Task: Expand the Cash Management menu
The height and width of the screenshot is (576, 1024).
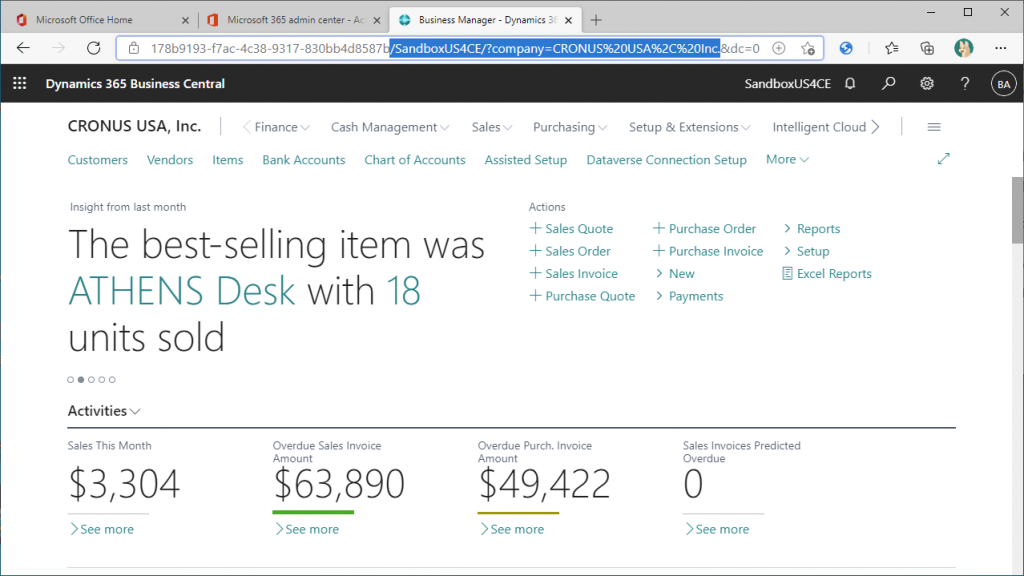Action: [390, 127]
